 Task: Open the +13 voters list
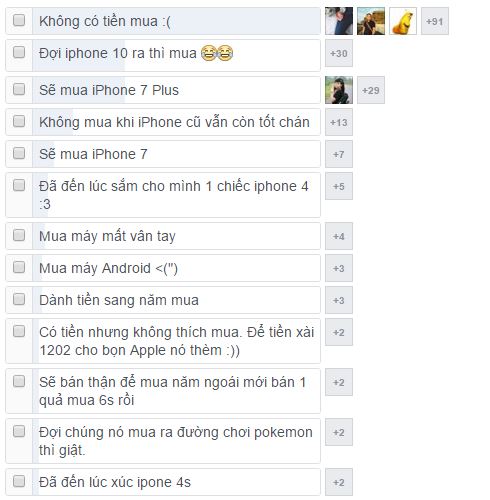[339, 122]
